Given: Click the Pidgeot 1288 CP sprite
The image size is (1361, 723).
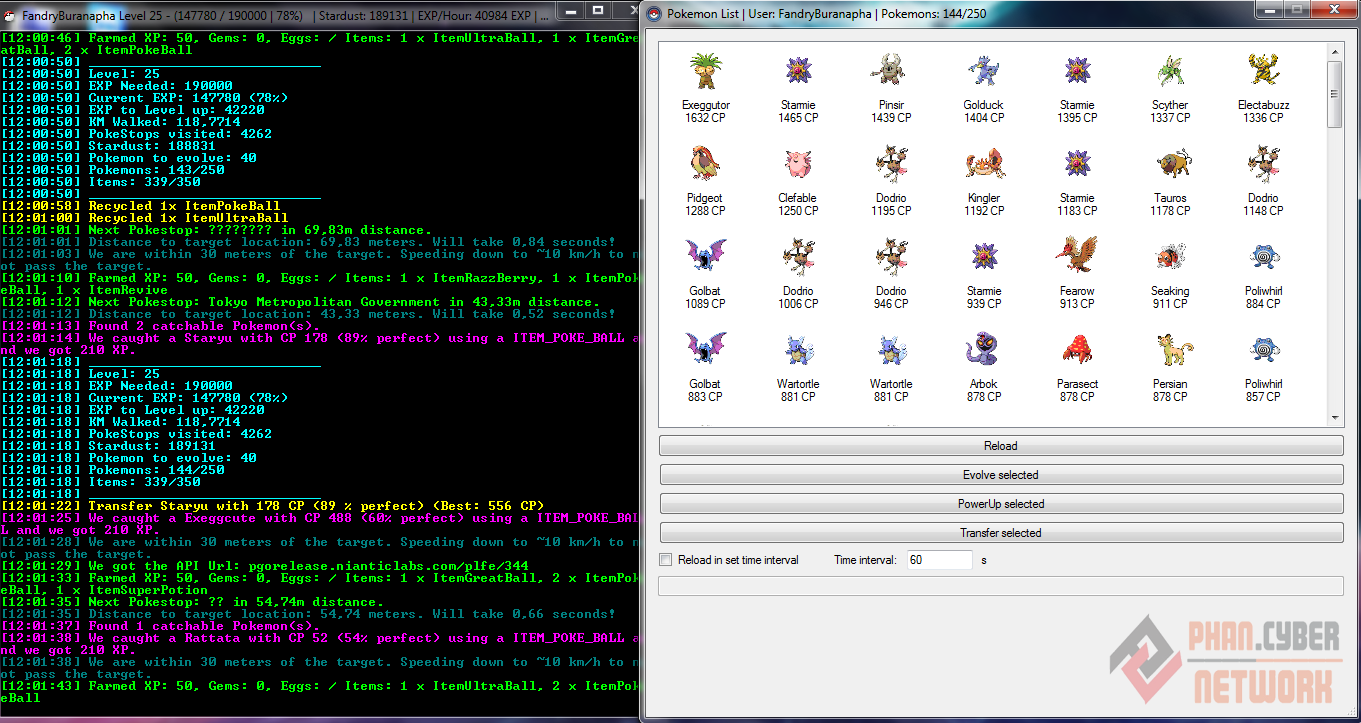Looking at the screenshot, I should click(706, 165).
